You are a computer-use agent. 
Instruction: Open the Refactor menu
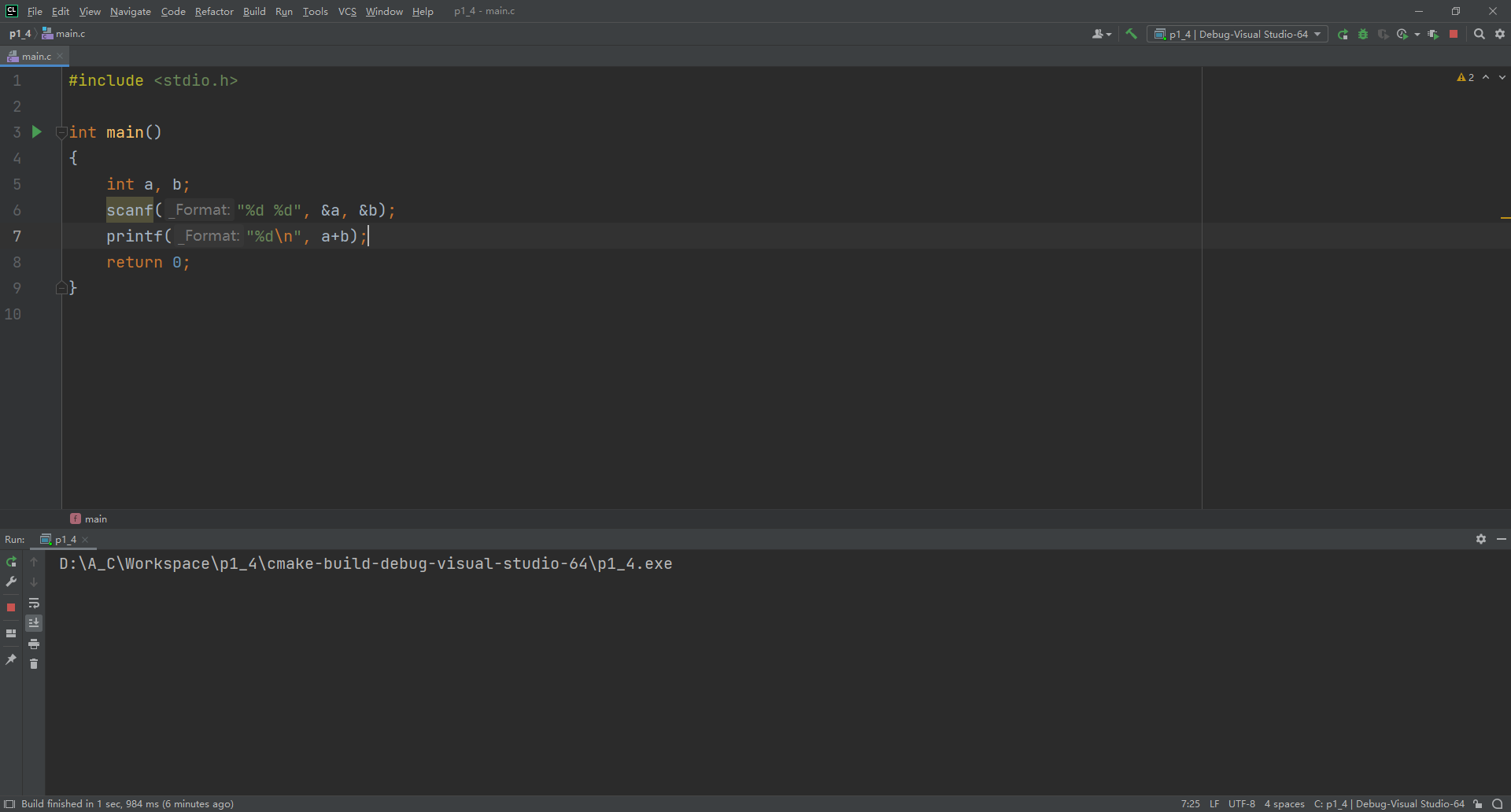214,11
